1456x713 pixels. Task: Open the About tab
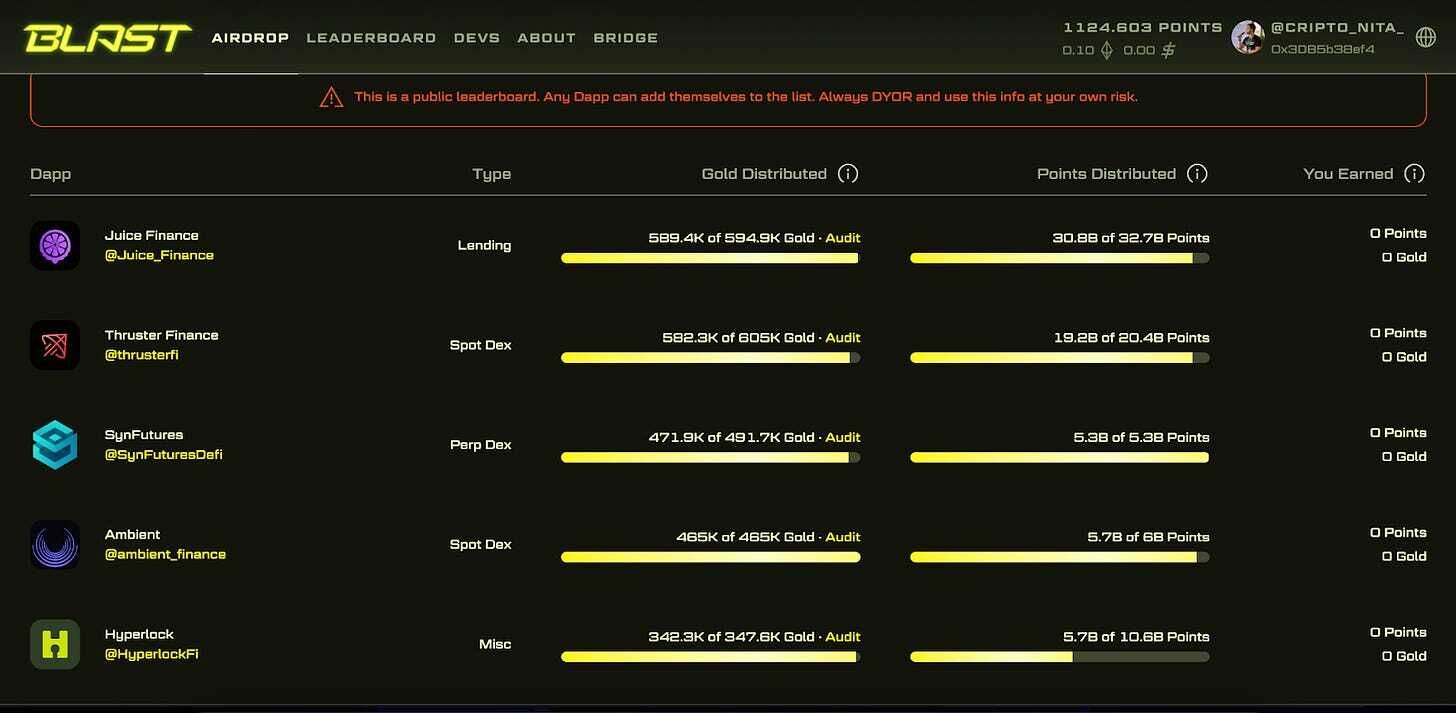click(x=546, y=38)
